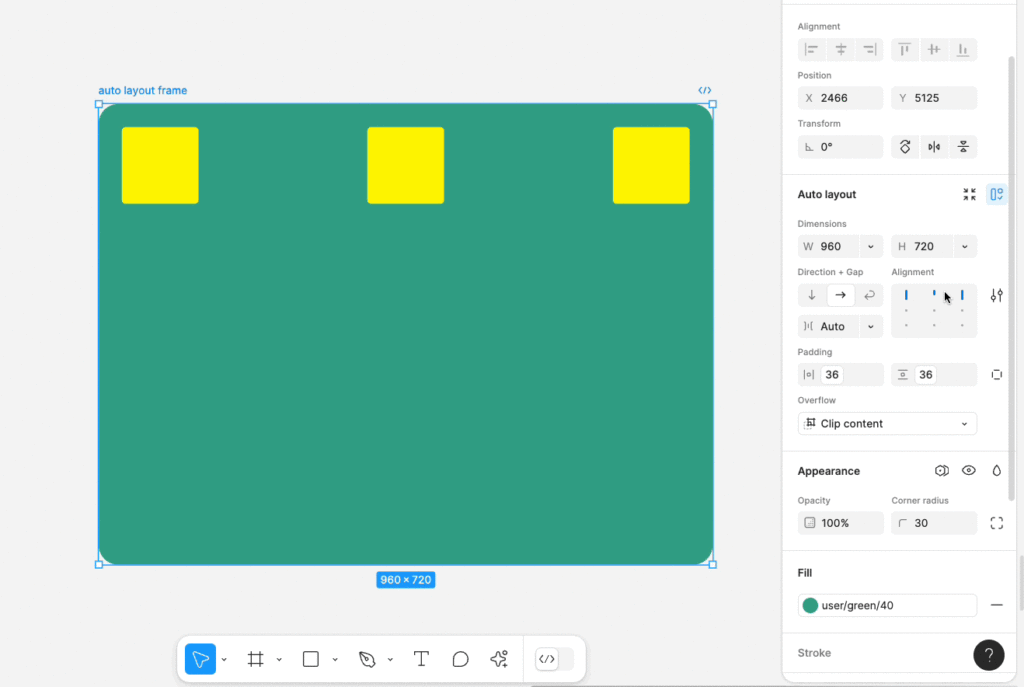Viewport: 1024px width, 687px height.
Task: Click the Corner radius input field
Action: [x=933, y=523]
